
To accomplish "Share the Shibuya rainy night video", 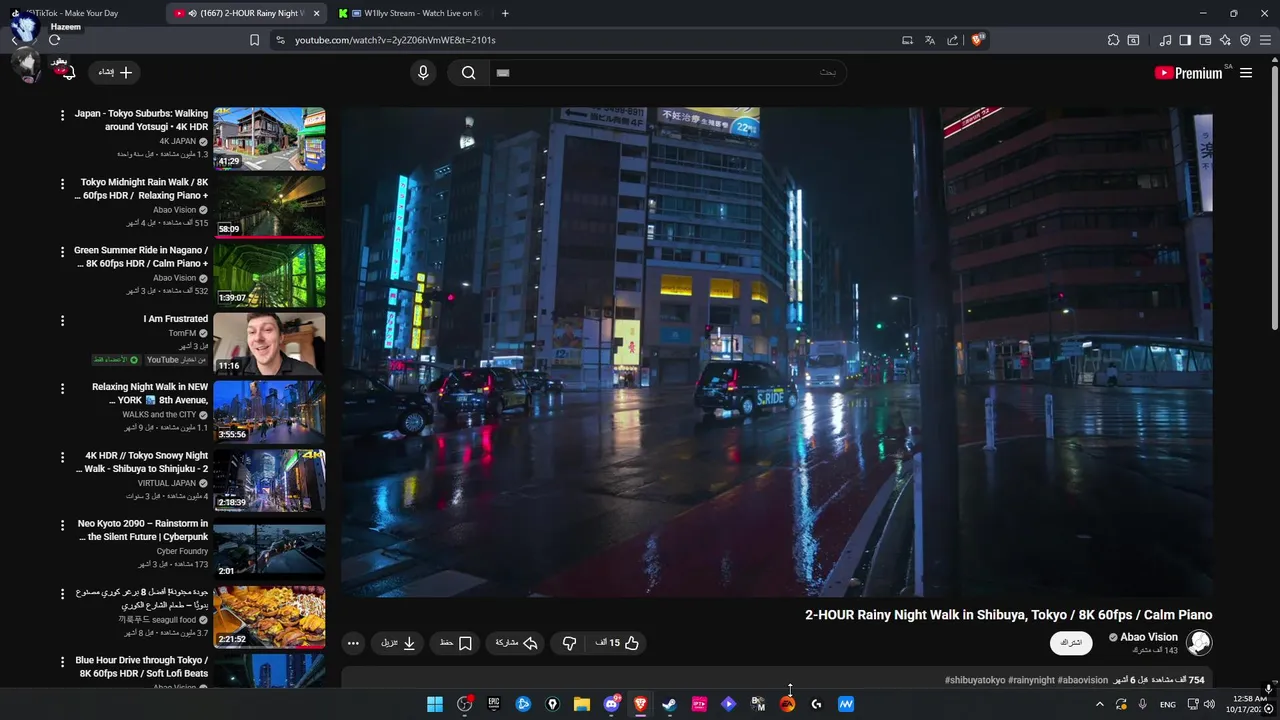I will [x=517, y=643].
